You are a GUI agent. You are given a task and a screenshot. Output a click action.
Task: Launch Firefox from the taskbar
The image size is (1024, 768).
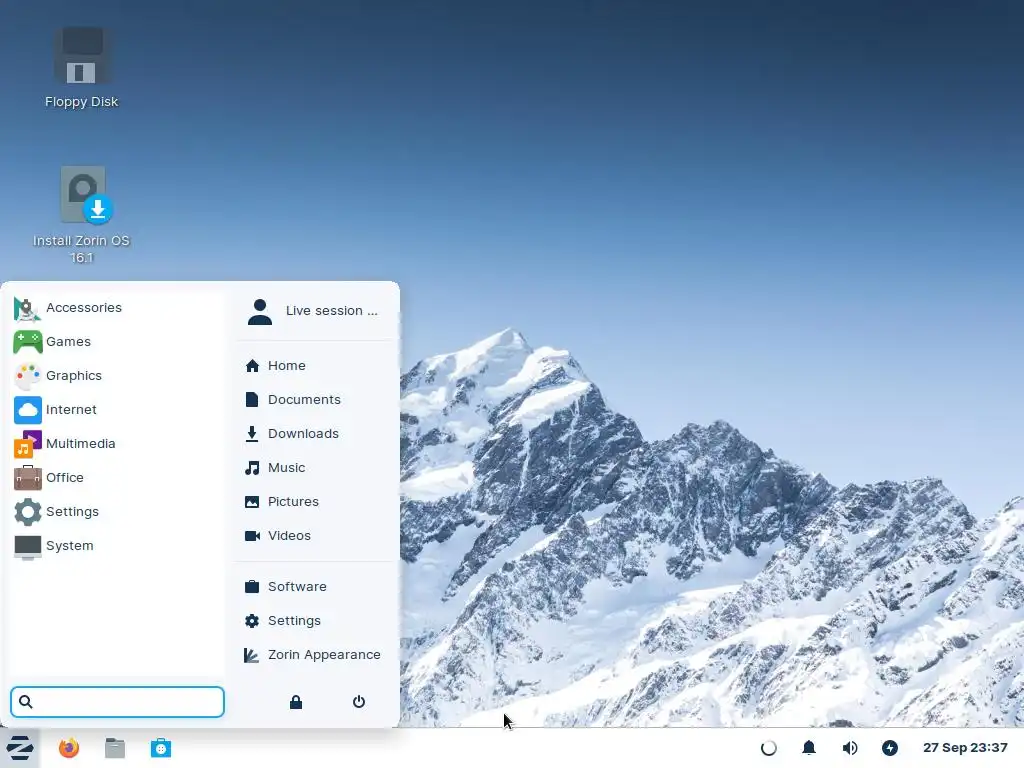coord(69,748)
